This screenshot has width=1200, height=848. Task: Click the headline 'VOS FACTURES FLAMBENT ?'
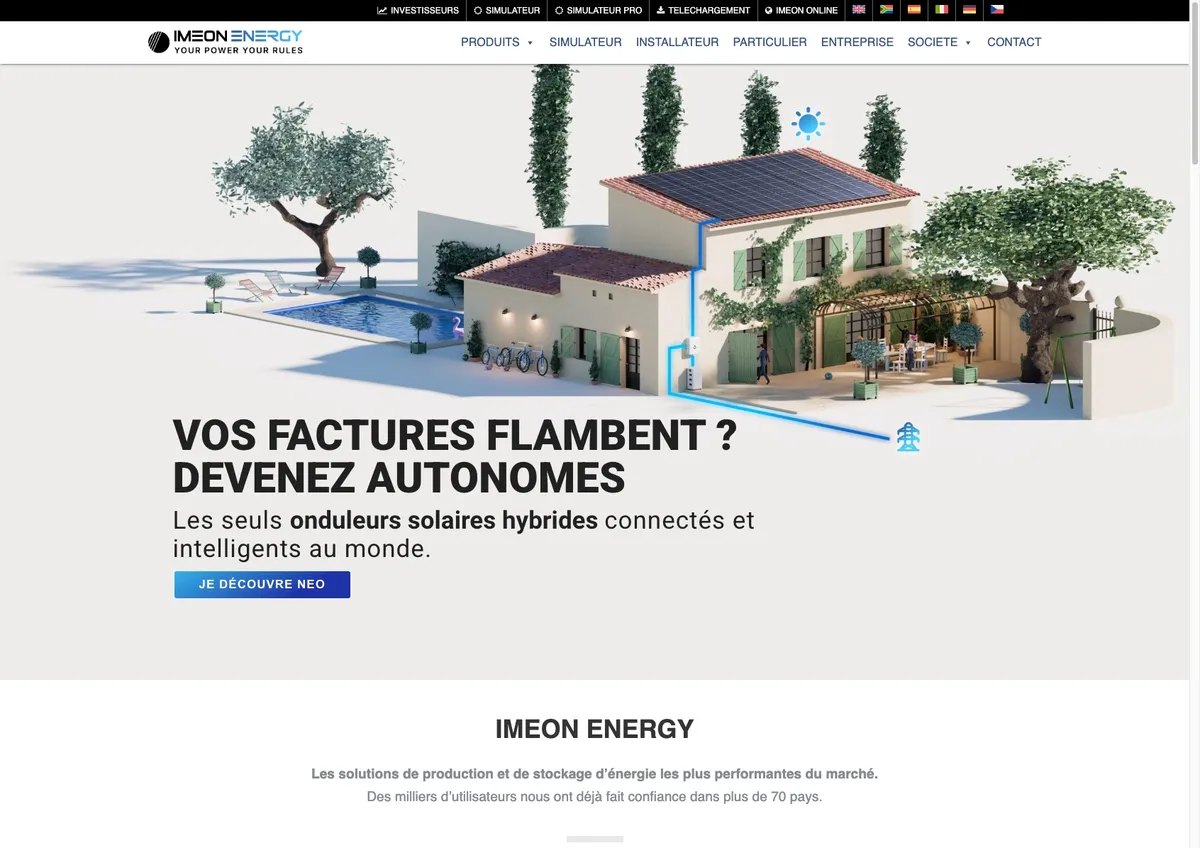tap(455, 436)
